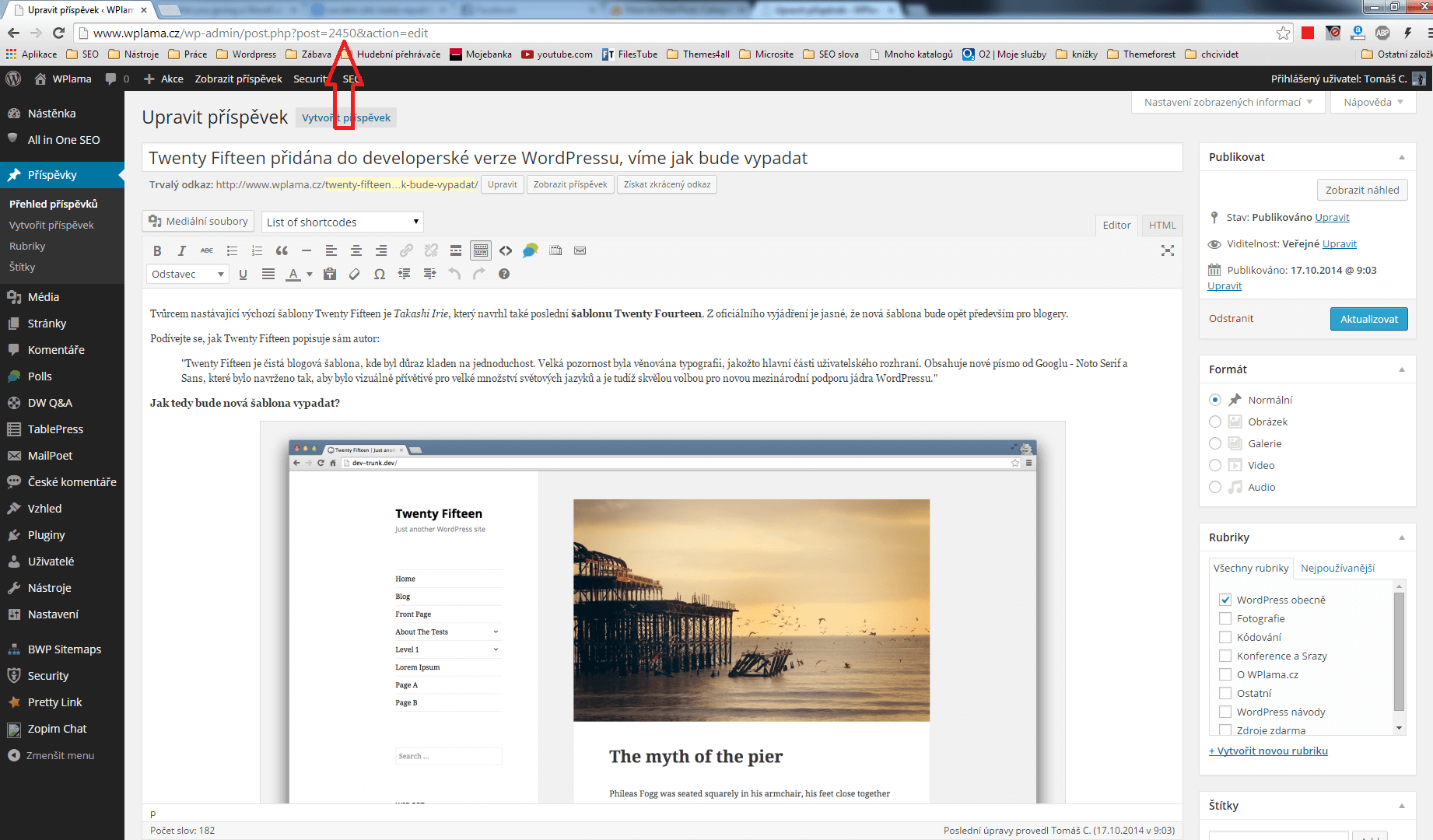This screenshot has height=840, width=1433.
Task: Select the Video format radio
Action: (x=1215, y=465)
